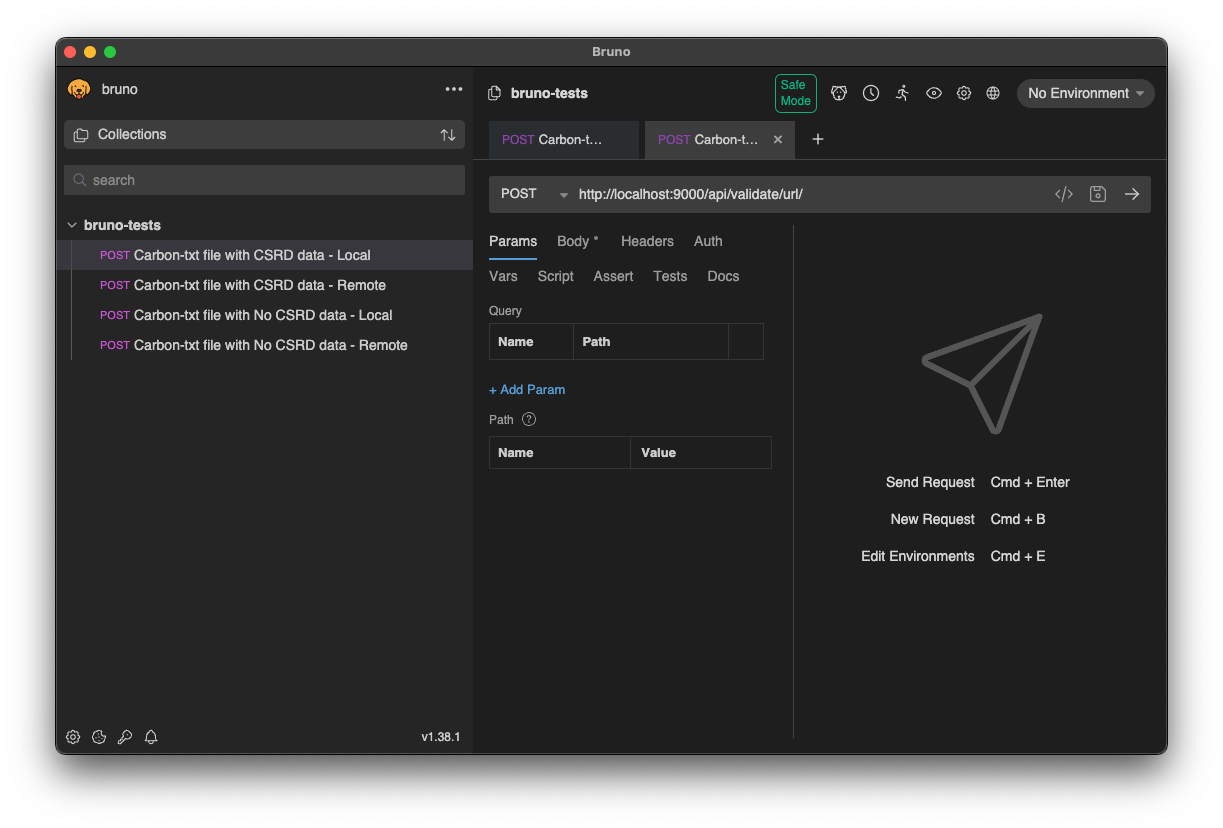Open the Assert tab

613,276
